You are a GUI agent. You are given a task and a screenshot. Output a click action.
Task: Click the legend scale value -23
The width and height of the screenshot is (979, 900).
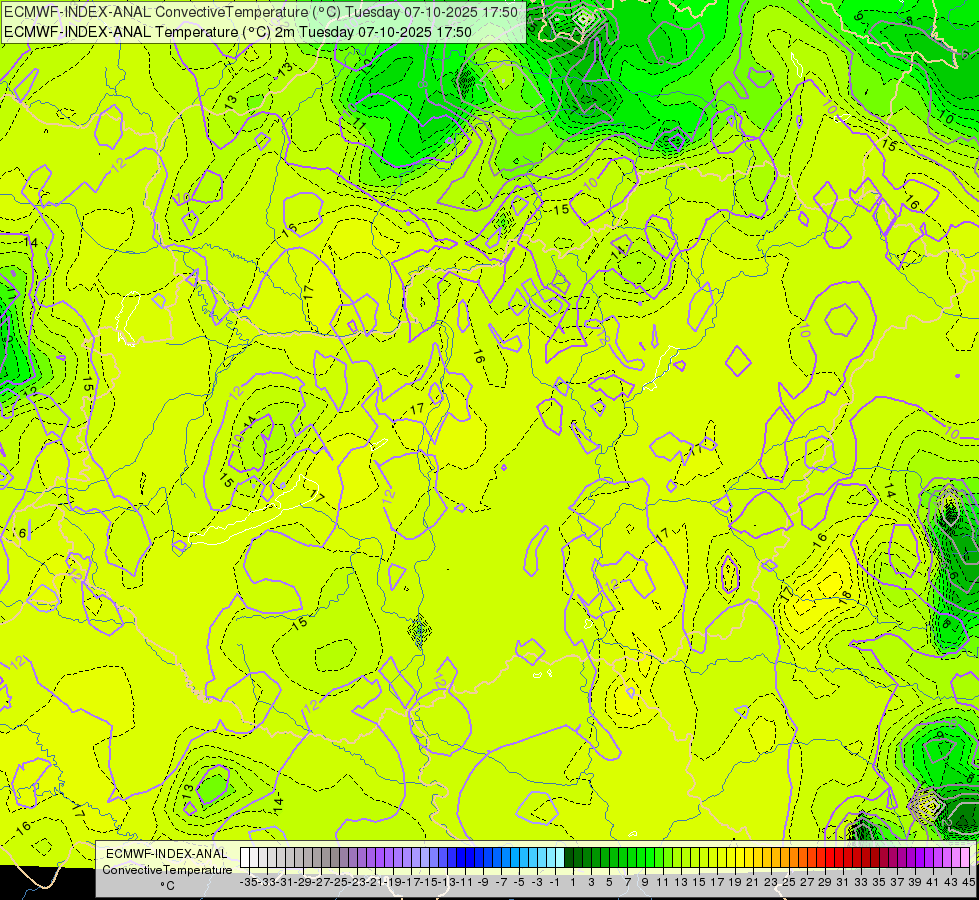(358, 883)
